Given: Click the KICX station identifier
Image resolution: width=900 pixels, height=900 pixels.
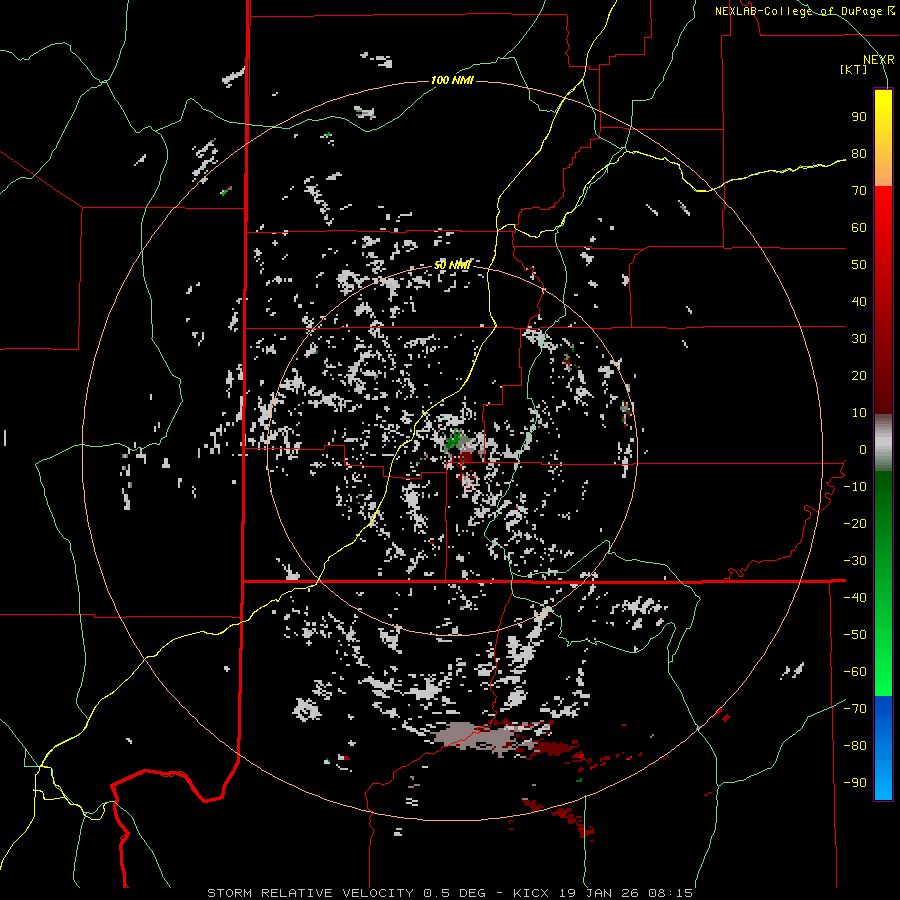Looking at the screenshot, I should pyautogui.click(x=532, y=893).
